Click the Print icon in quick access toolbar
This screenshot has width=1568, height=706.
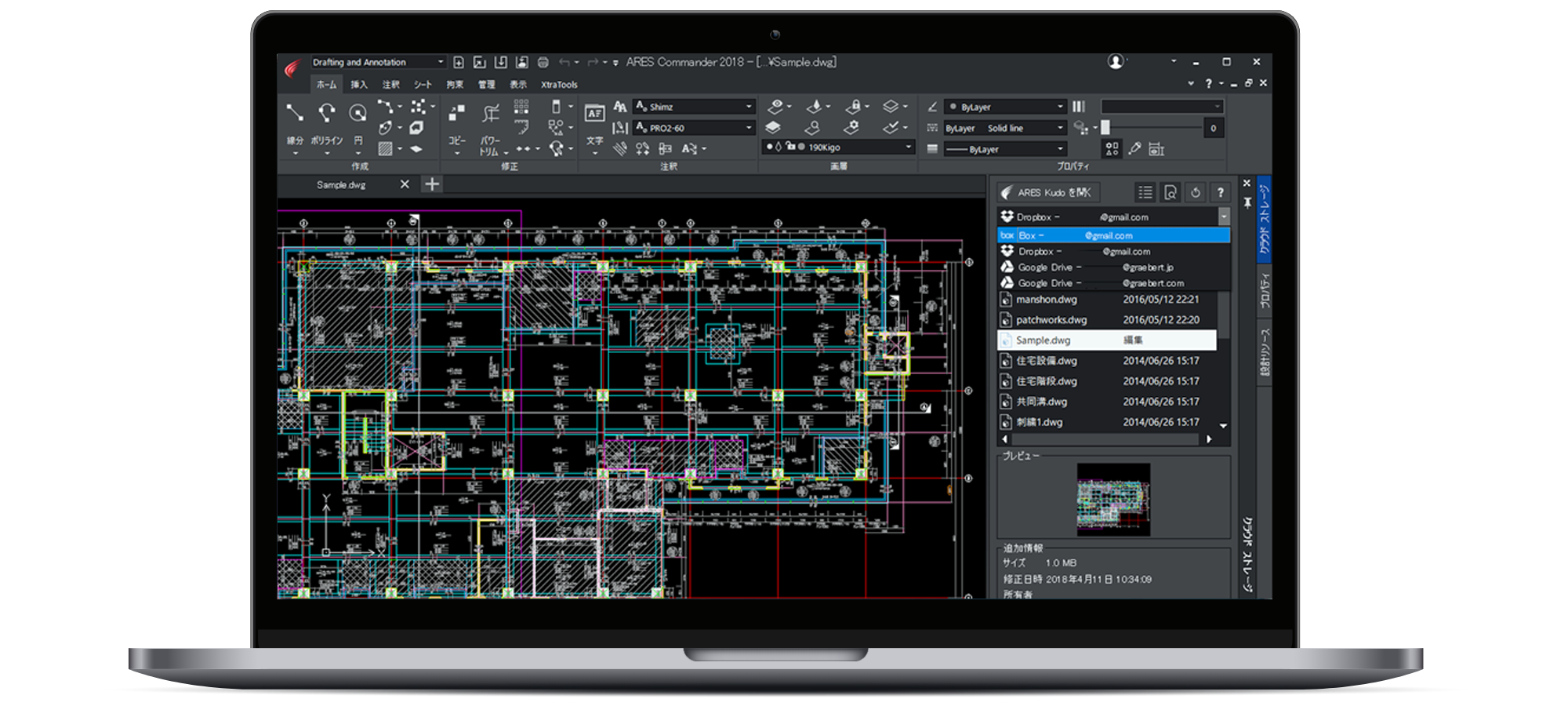[543, 62]
